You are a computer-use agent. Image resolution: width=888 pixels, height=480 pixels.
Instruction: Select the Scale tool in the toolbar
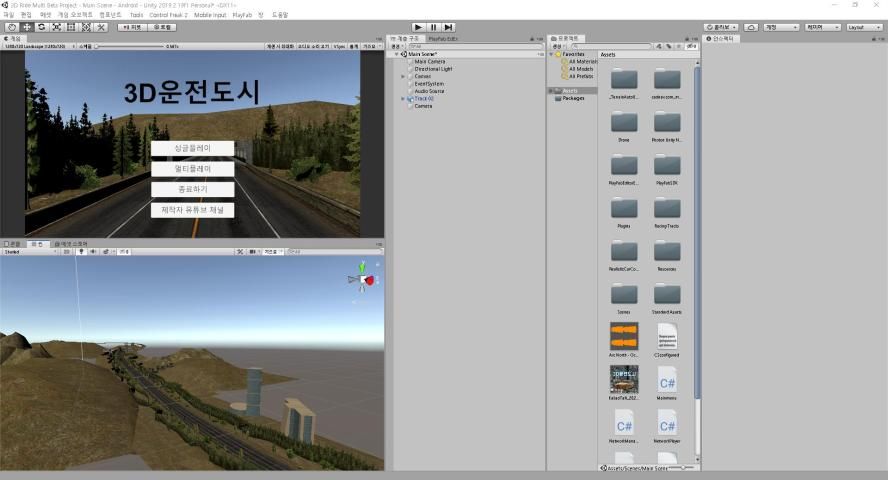55,27
